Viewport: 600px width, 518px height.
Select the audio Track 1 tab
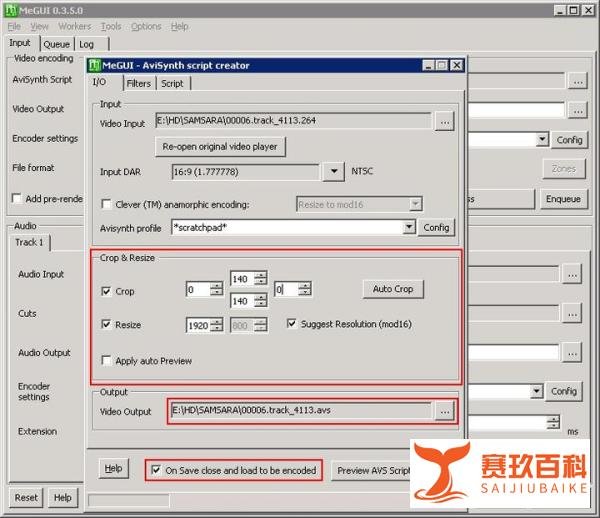(29, 242)
